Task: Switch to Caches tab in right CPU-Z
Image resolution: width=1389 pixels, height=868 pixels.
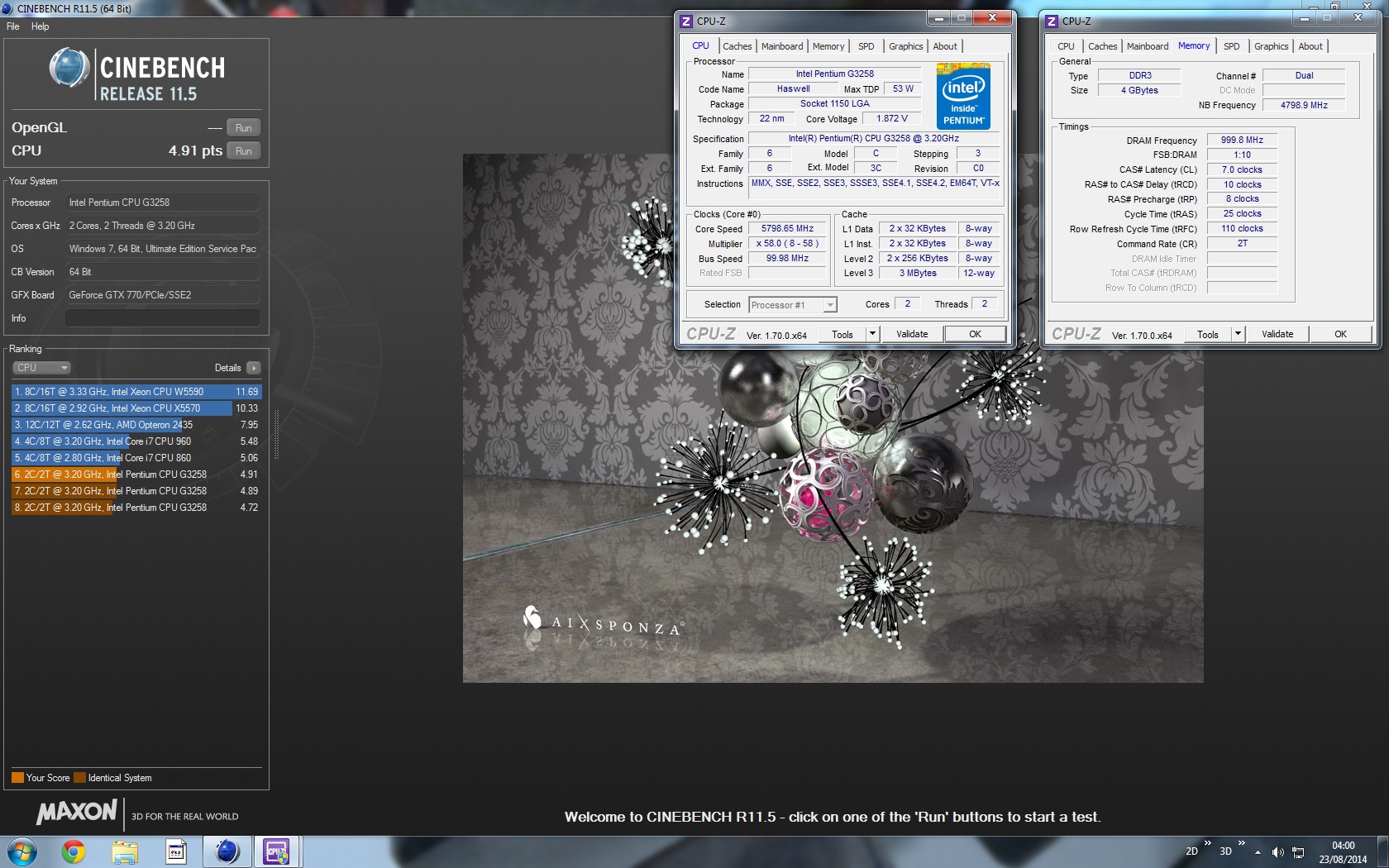Action: point(1102,46)
